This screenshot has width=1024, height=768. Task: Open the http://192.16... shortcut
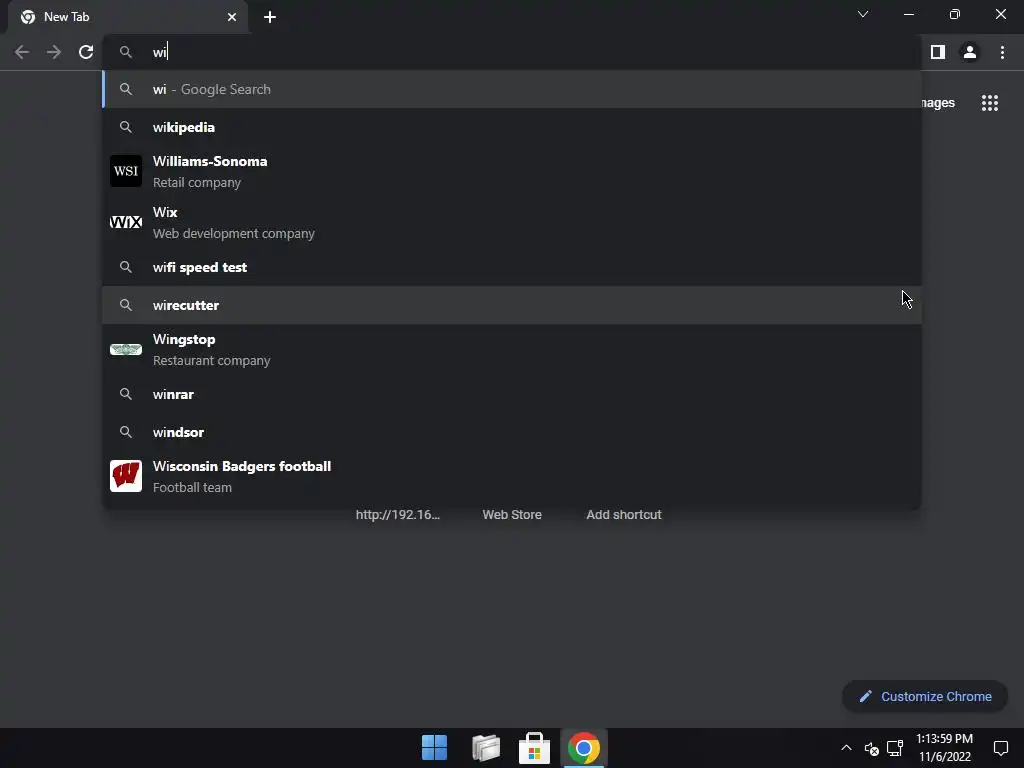click(398, 515)
